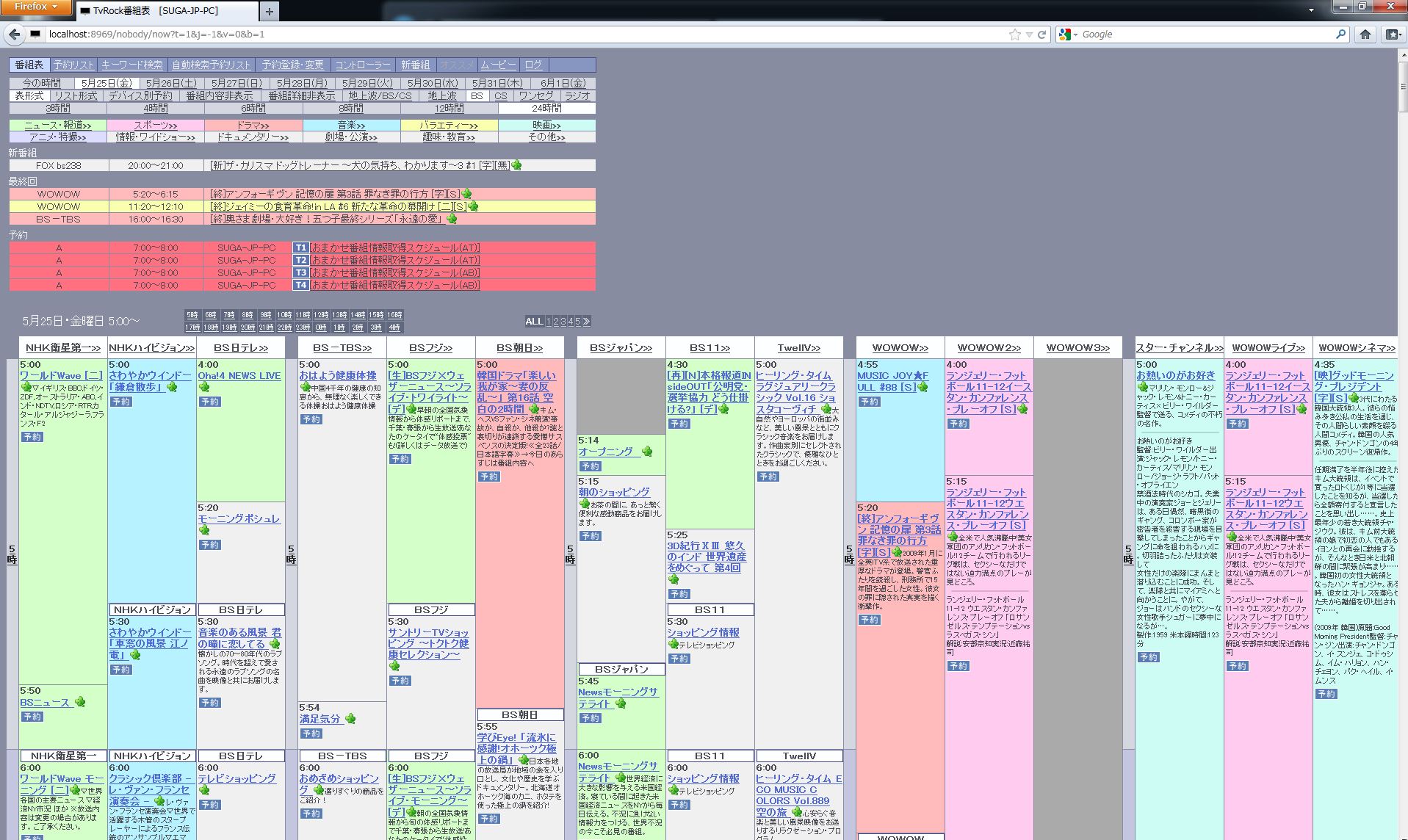The width and height of the screenshot is (1408, 840).
Task: Click clover icon beside オープニング on BSジャパン
Action: (647, 452)
